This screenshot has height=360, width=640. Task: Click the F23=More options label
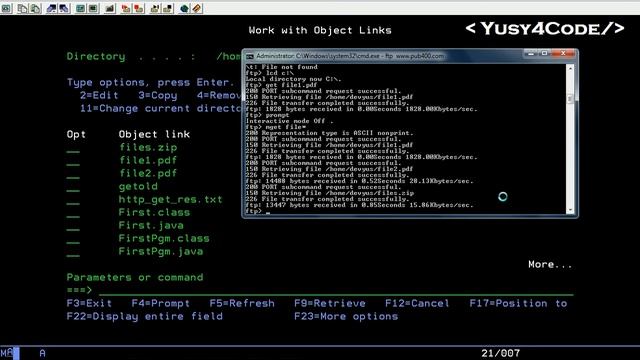[346, 316]
